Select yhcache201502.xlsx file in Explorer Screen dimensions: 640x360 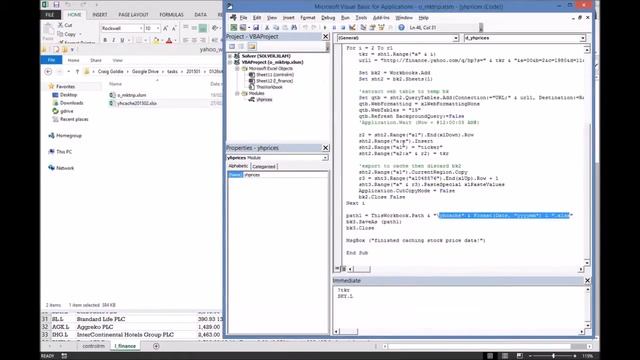(x=137, y=103)
